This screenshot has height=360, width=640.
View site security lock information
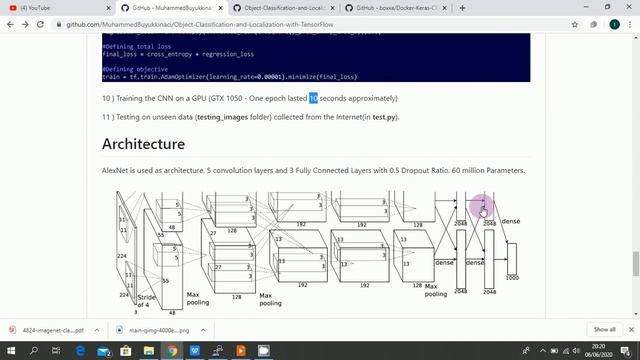point(59,24)
